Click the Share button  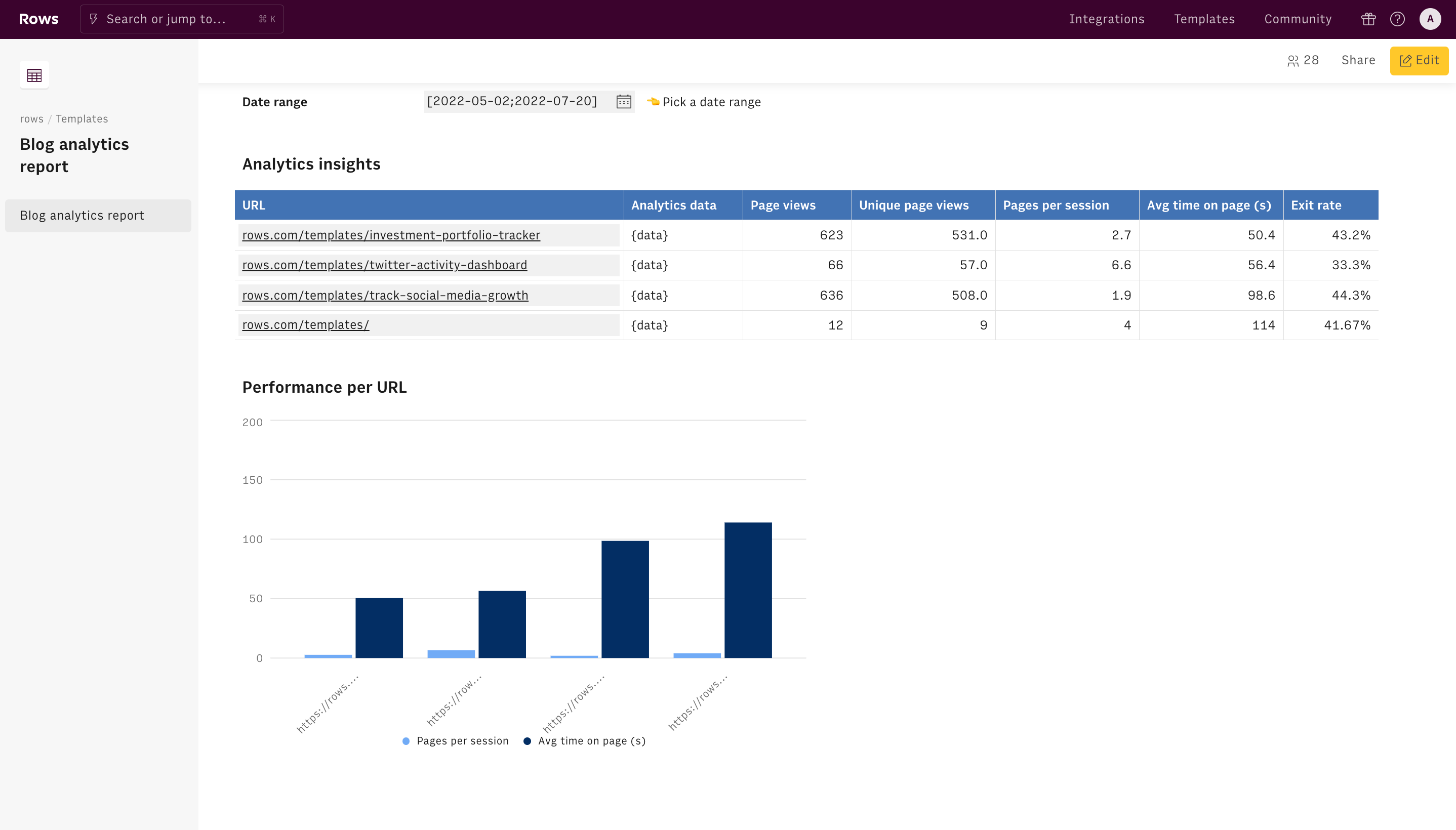coord(1358,60)
